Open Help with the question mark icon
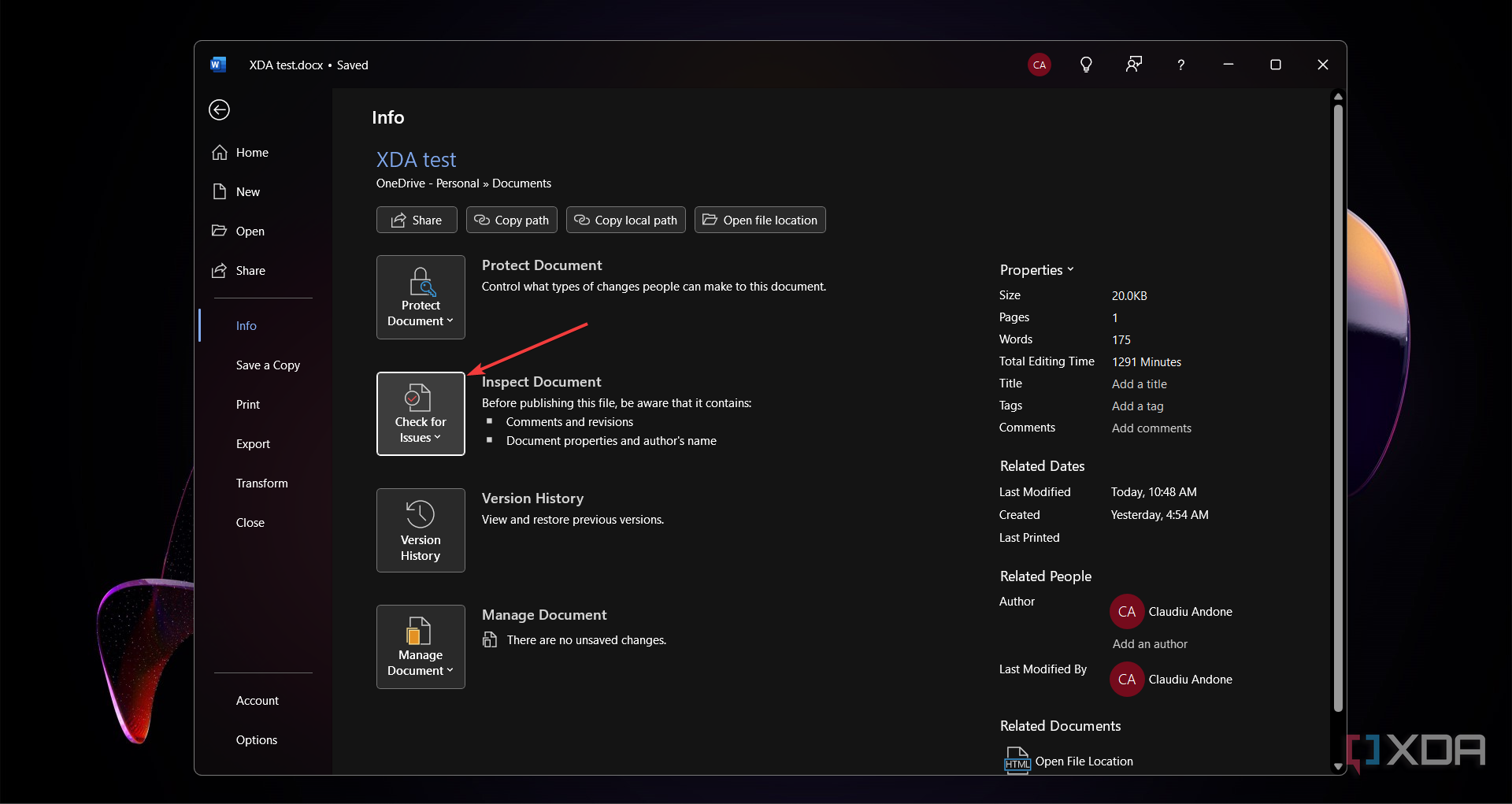The height and width of the screenshot is (804, 1512). (1180, 65)
